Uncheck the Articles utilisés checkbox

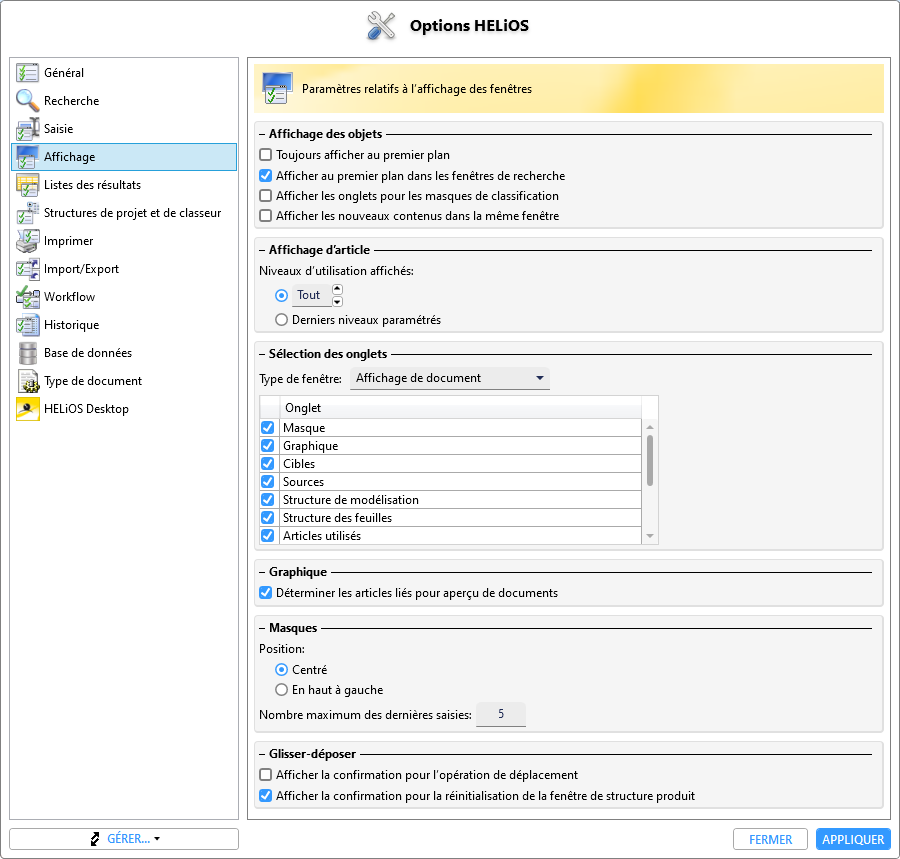[267, 535]
